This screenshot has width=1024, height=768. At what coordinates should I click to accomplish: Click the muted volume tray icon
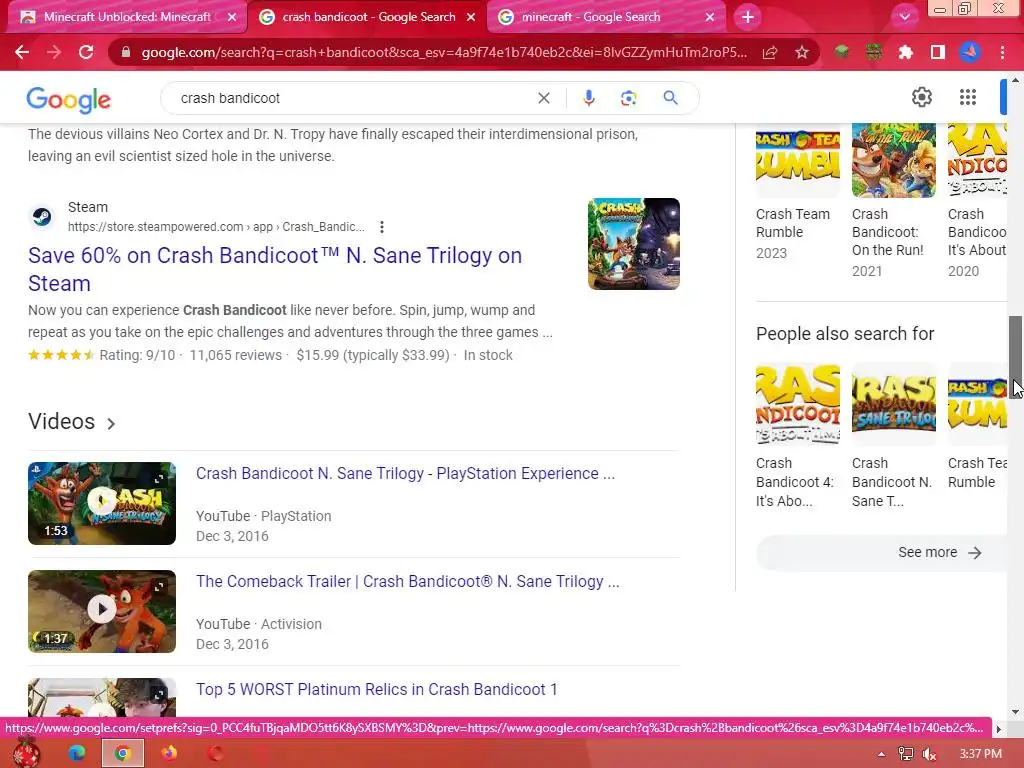[929, 754]
